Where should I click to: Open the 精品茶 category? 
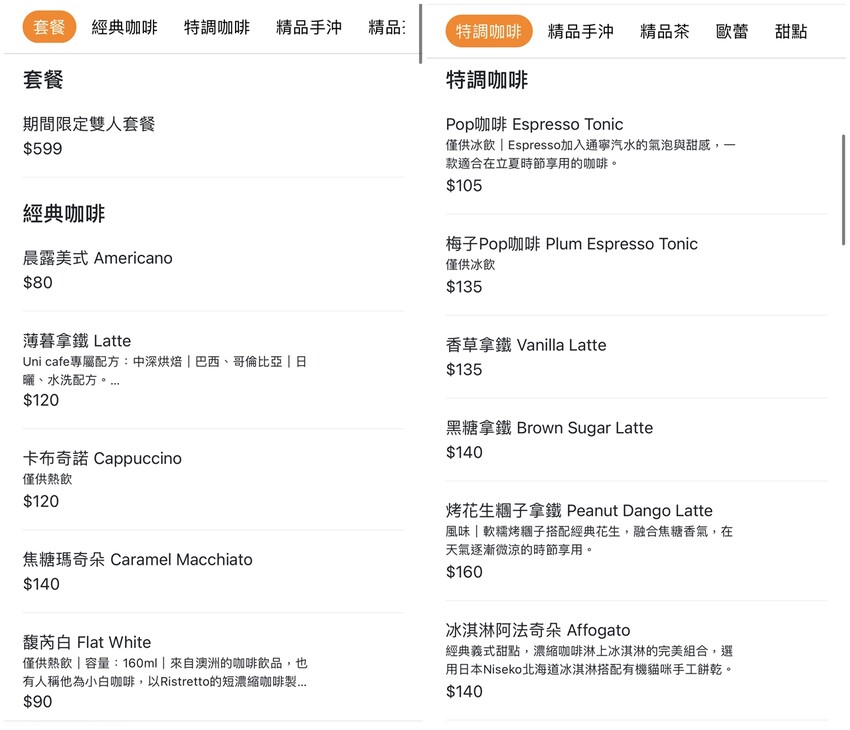pyautogui.click(x=664, y=31)
